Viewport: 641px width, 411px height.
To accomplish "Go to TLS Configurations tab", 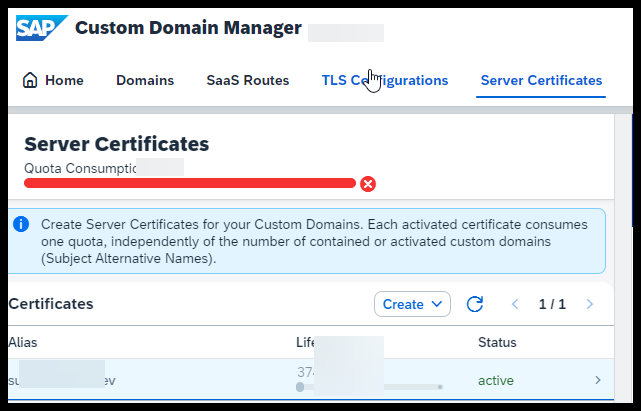I will (385, 80).
